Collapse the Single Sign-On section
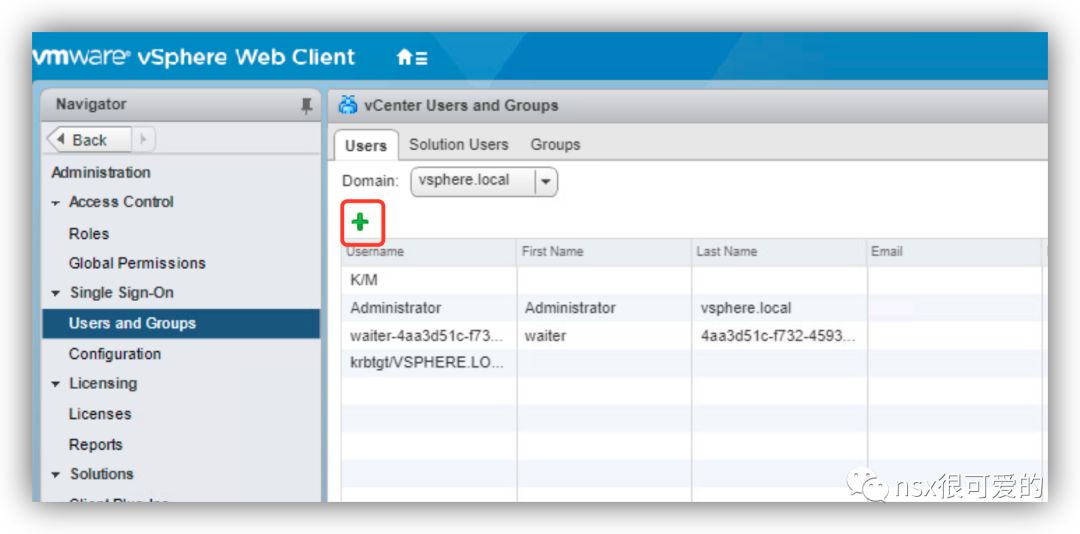The width and height of the screenshot is (1080, 534). (x=56, y=294)
